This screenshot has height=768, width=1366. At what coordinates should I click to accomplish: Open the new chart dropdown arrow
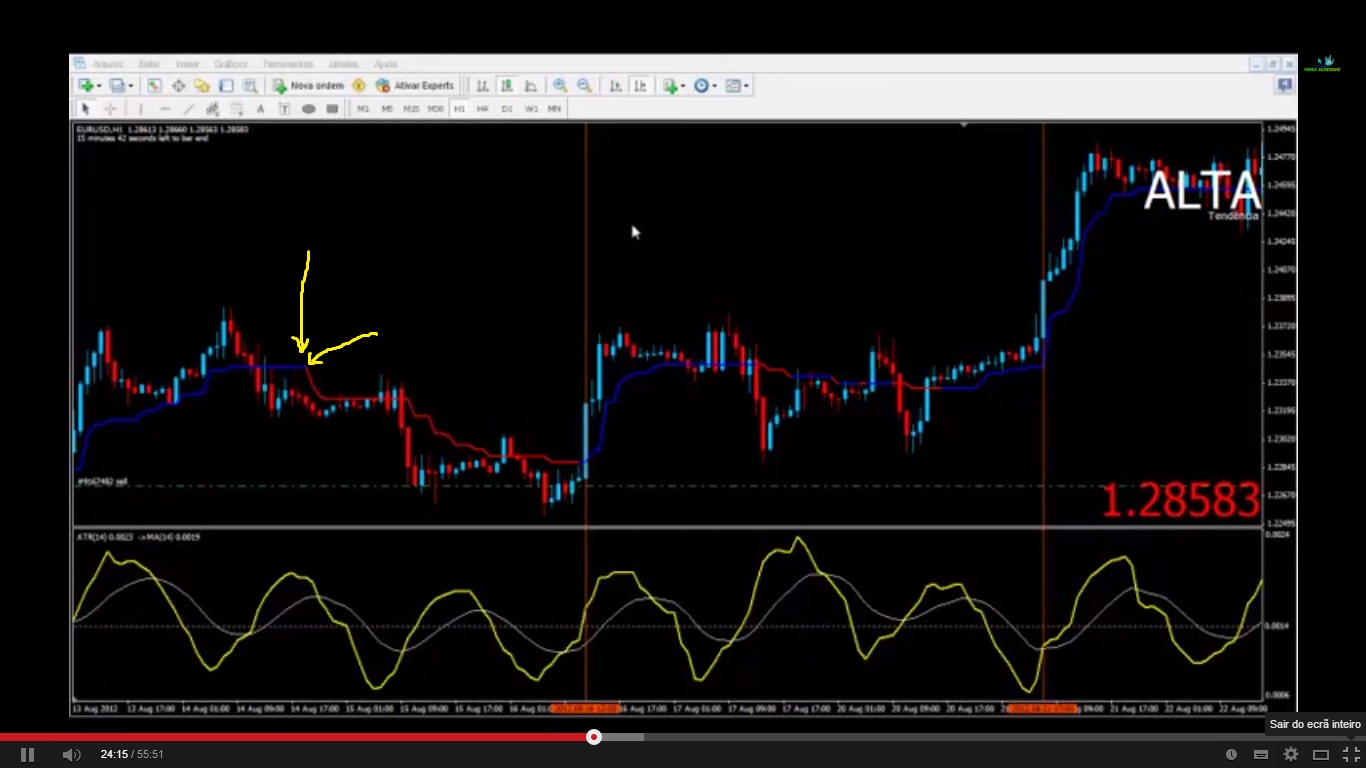click(x=99, y=86)
